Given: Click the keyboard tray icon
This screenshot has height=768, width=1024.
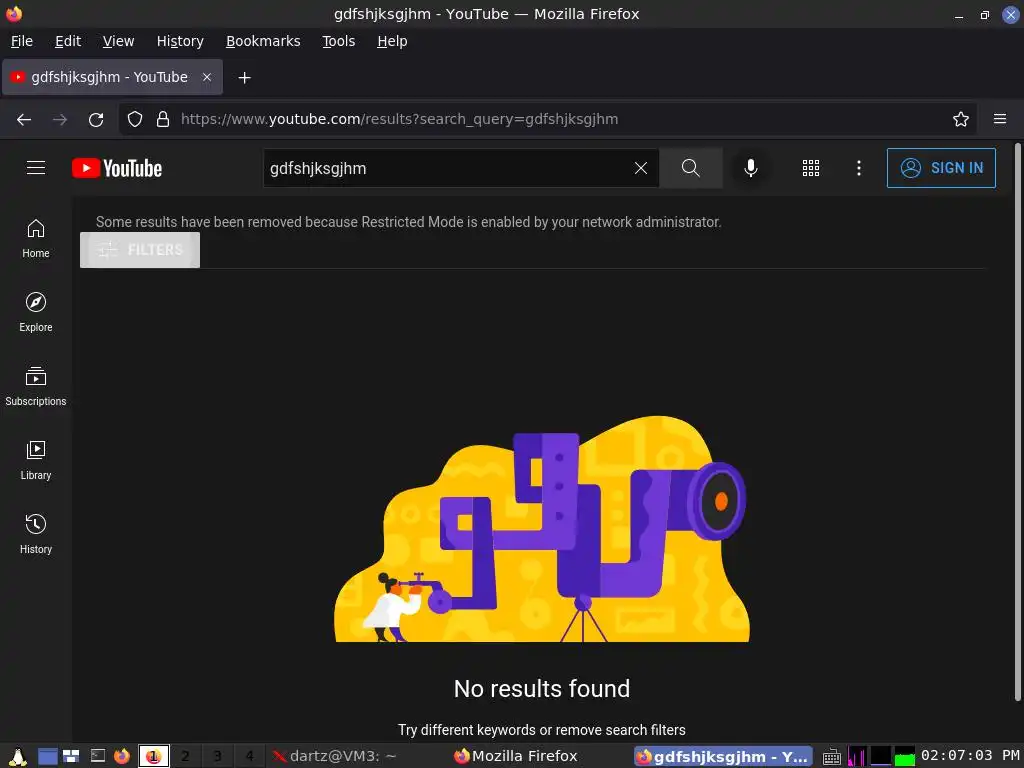Looking at the screenshot, I should (x=831, y=757).
